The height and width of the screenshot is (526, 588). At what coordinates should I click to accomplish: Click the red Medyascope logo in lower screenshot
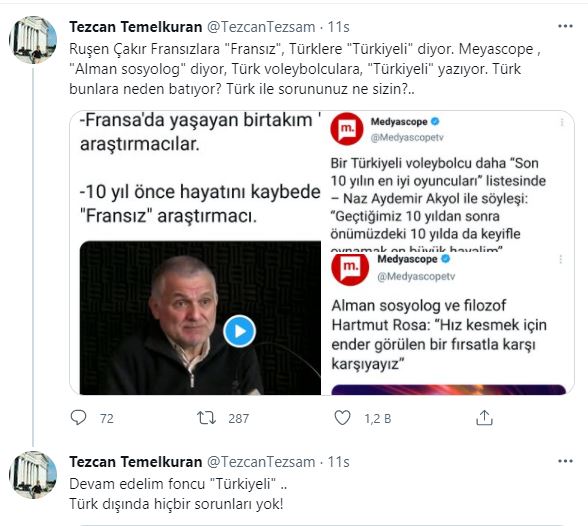coord(350,267)
